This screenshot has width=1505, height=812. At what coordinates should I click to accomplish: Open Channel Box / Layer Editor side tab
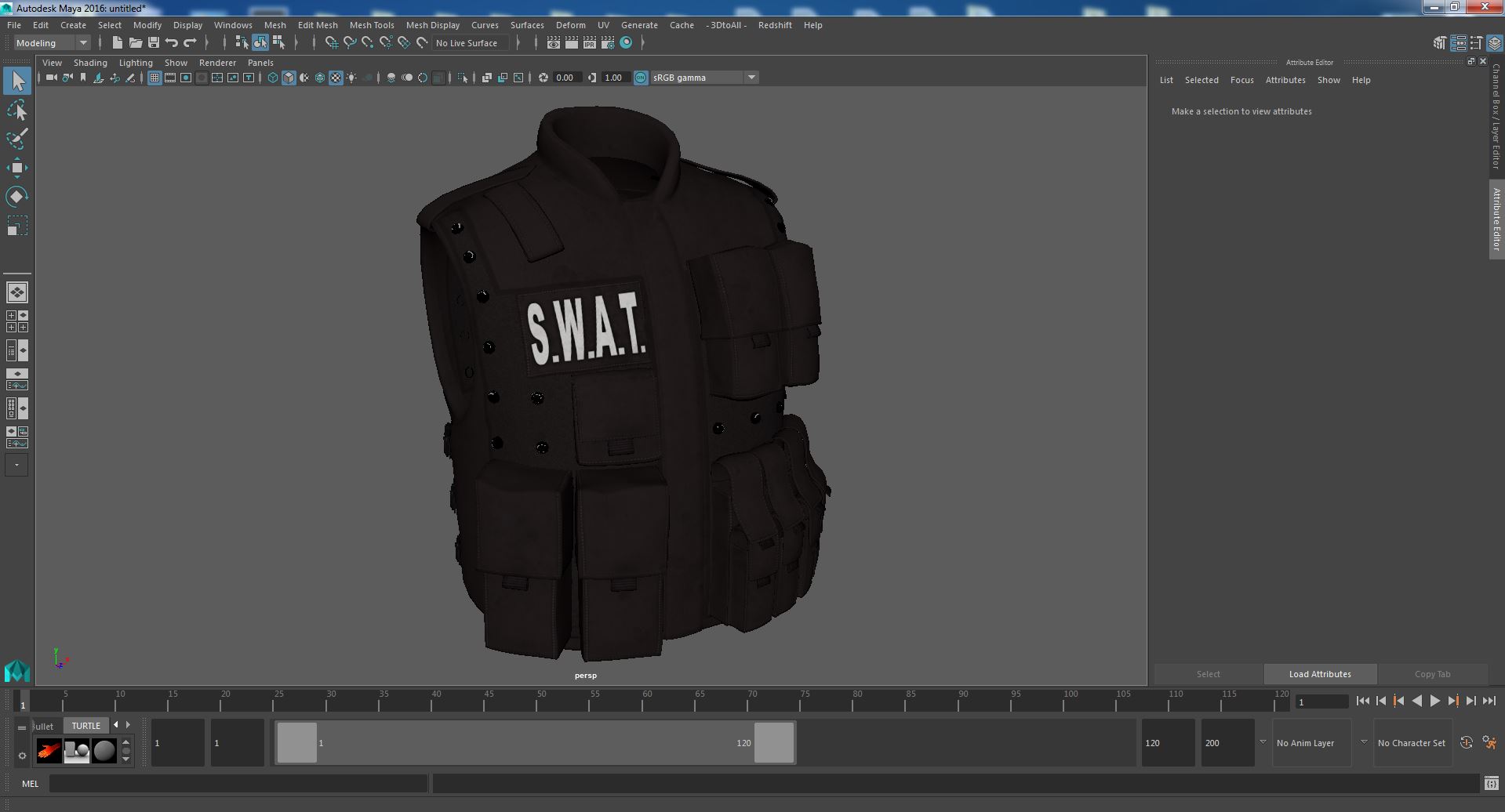[1496, 116]
